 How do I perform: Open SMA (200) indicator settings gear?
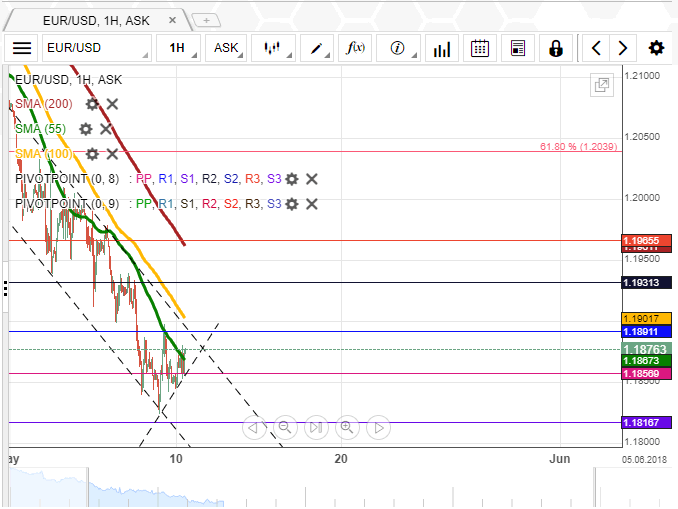point(92,104)
